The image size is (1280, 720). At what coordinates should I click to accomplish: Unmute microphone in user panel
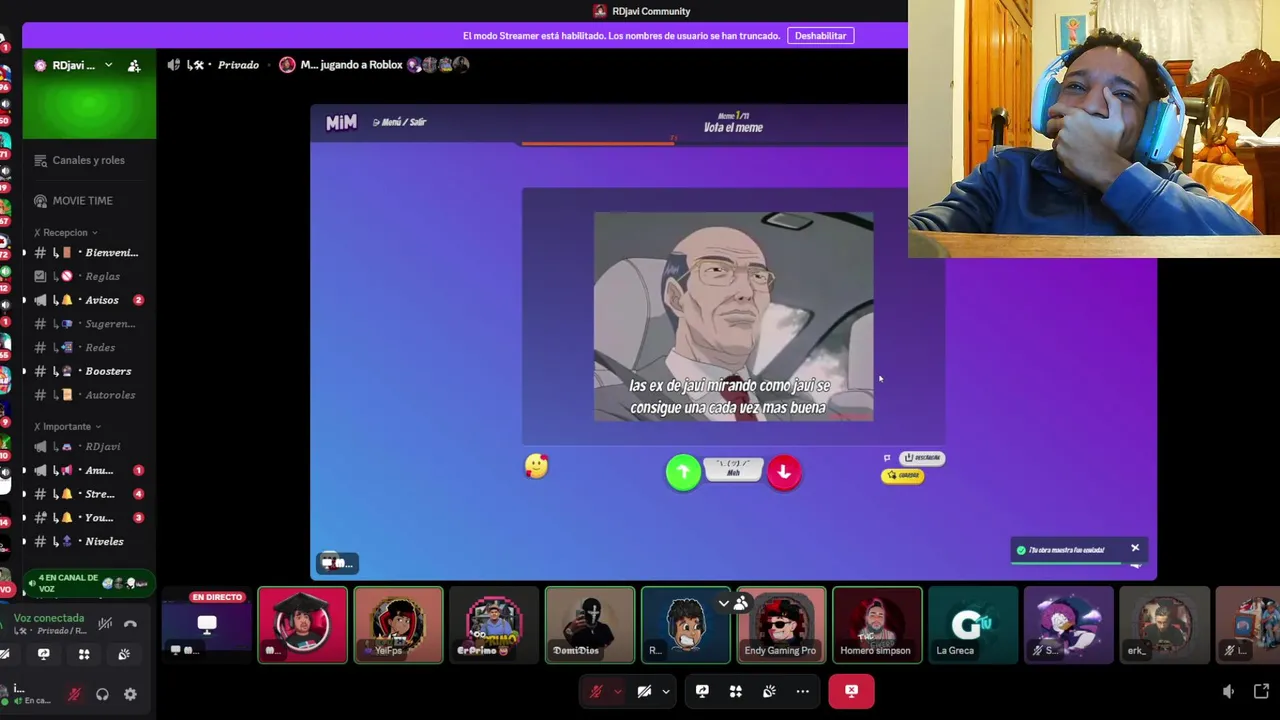pos(74,694)
